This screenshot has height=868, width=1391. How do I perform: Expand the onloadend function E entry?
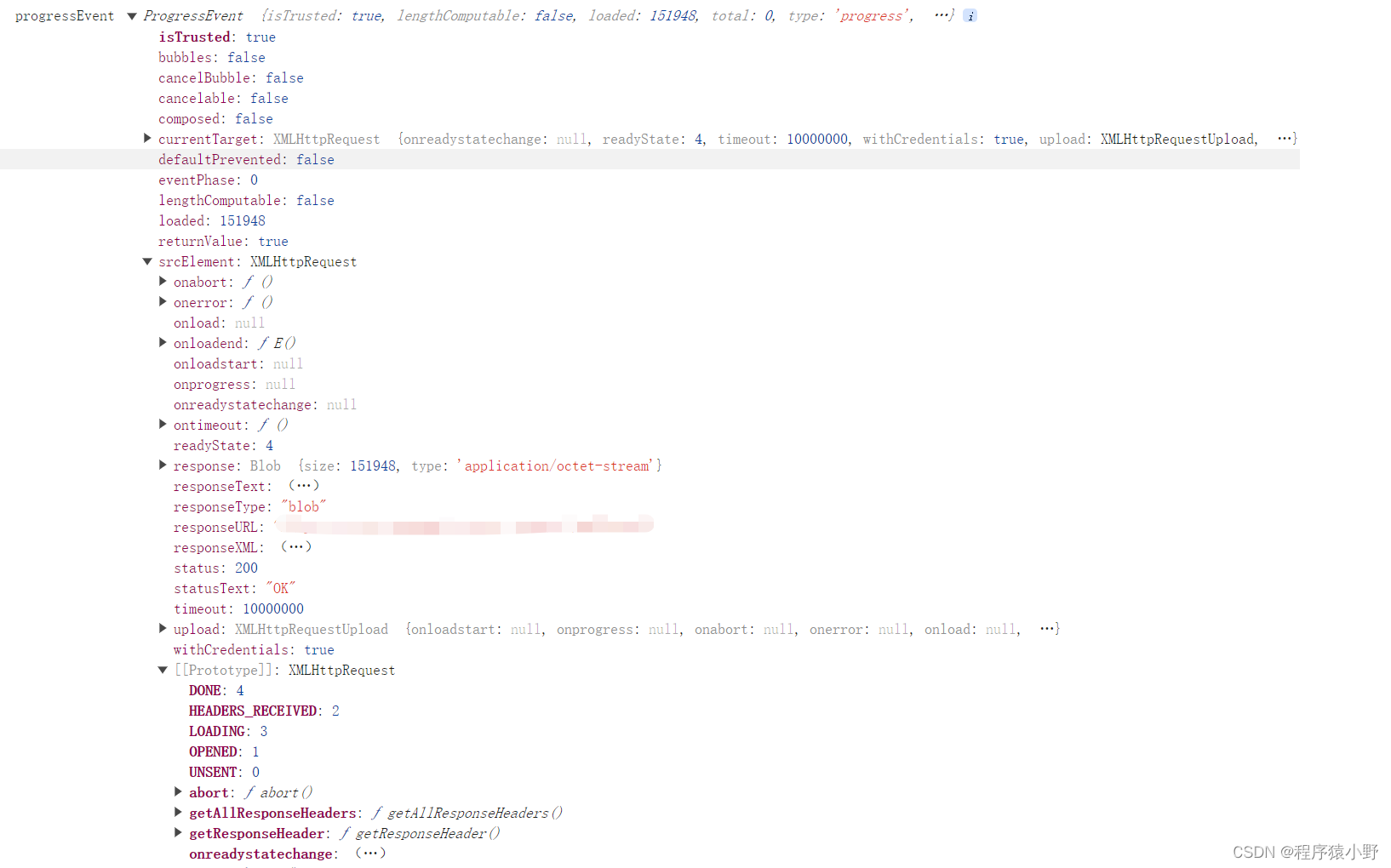(163, 342)
